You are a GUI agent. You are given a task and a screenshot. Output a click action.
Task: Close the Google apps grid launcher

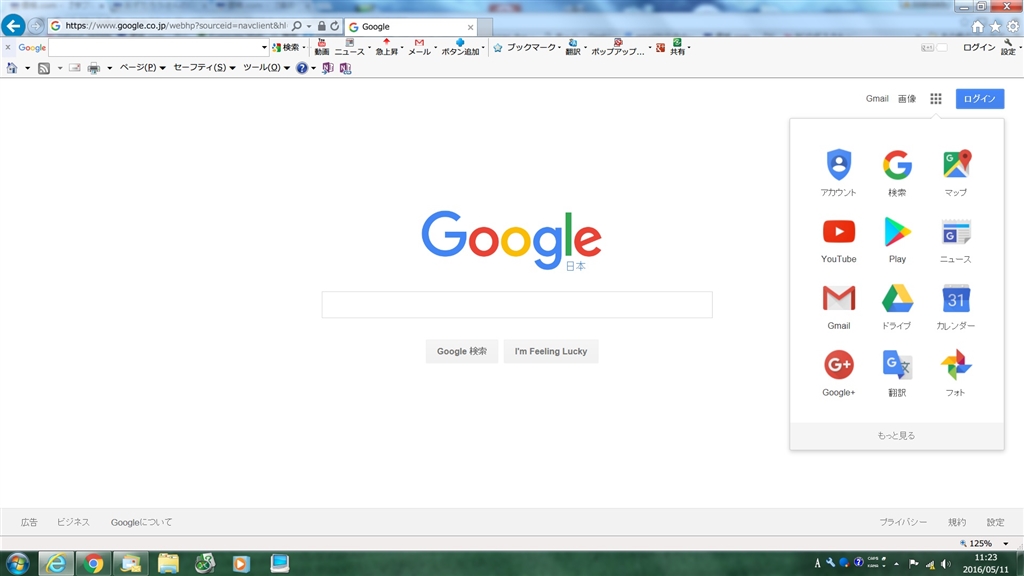tap(936, 99)
